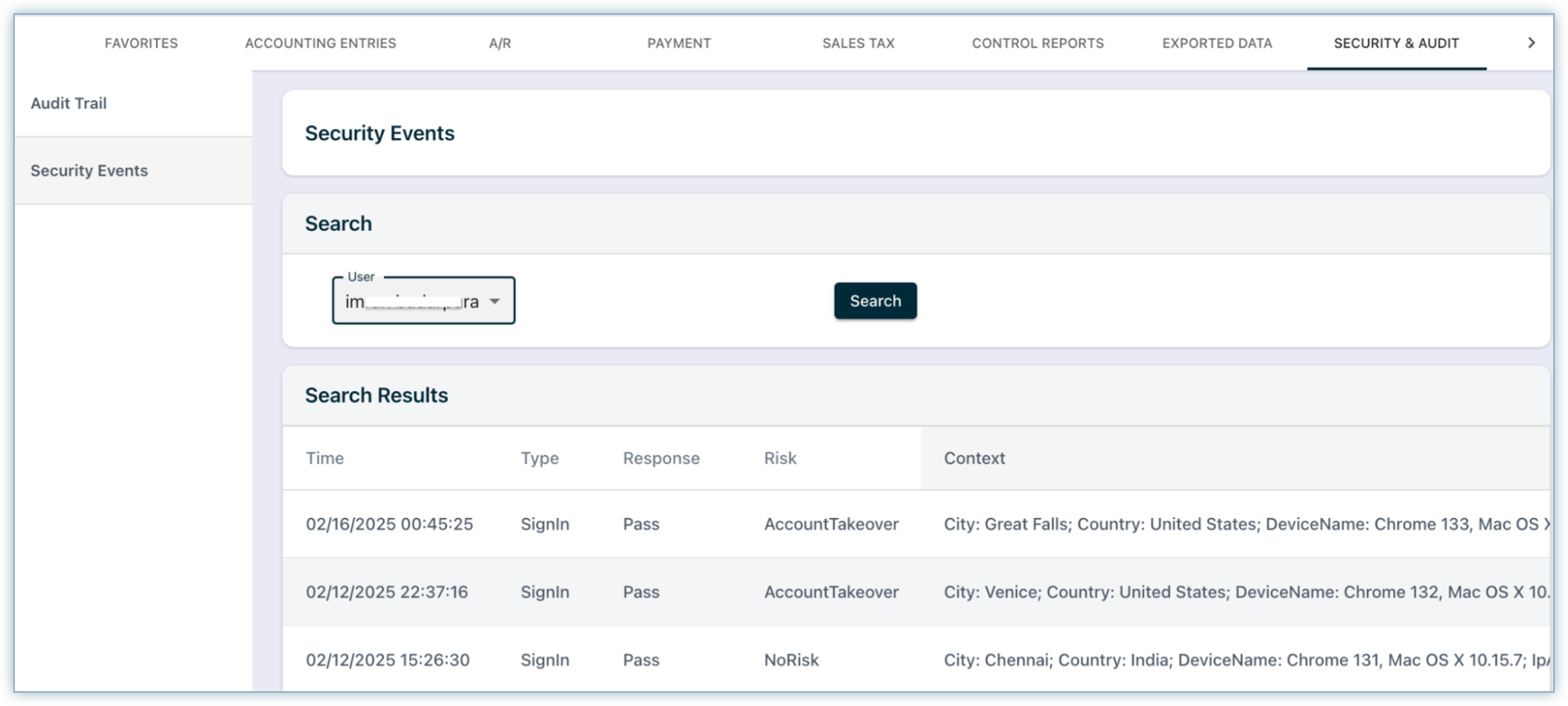Select the Payment tab
Image resolution: width=1568 pixels, height=706 pixels.
click(679, 44)
